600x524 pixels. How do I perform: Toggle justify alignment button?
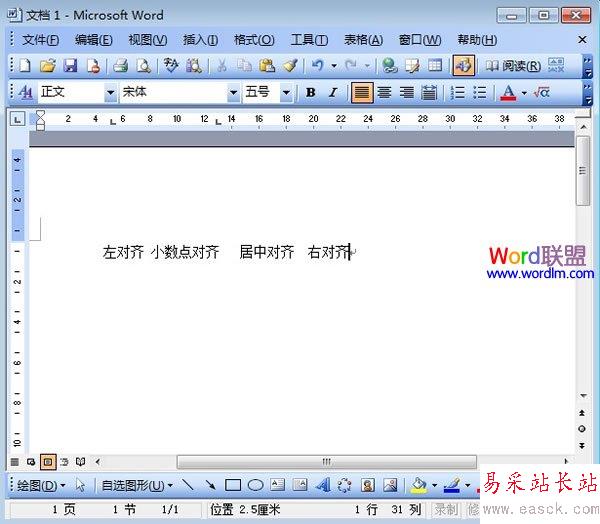tap(362, 92)
